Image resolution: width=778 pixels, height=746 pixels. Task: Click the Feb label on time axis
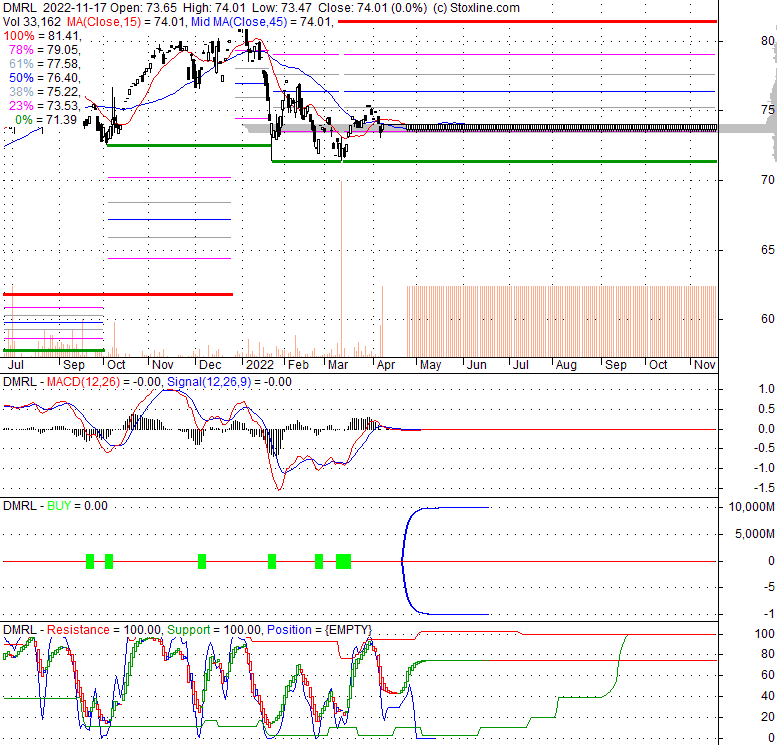coord(298,365)
